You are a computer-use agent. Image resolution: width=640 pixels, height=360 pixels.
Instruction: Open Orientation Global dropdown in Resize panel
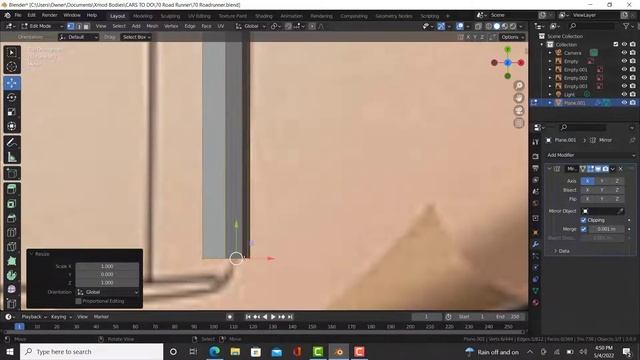click(107, 292)
